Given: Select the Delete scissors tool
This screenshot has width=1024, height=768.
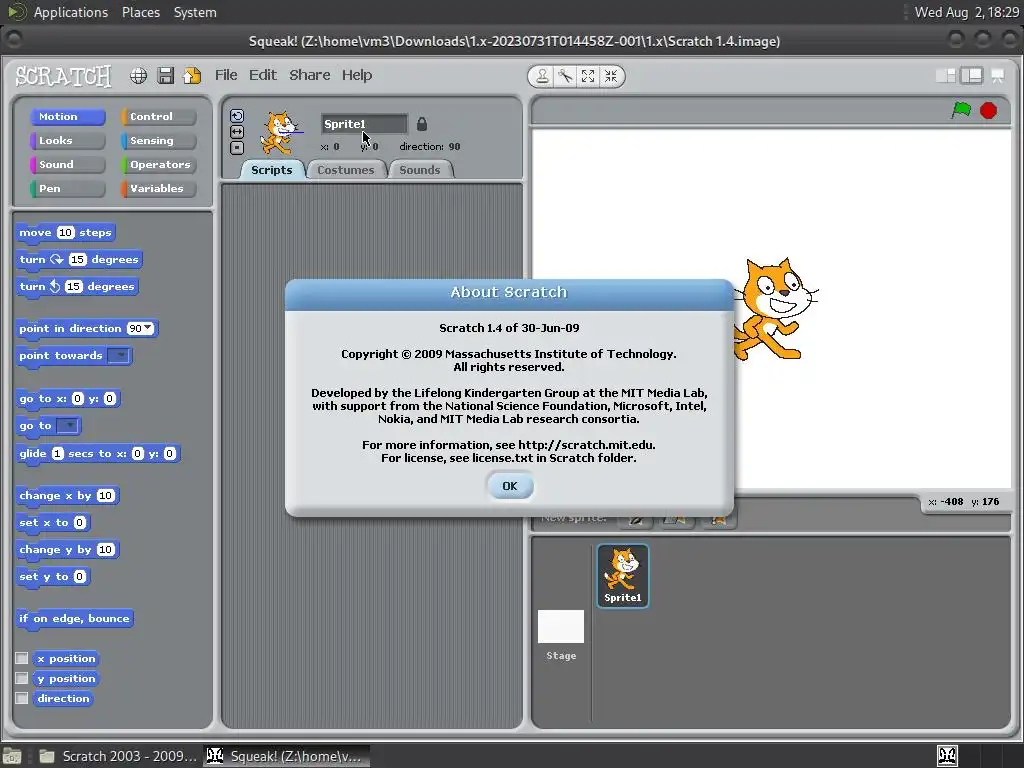Looking at the screenshot, I should coord(565,76).
